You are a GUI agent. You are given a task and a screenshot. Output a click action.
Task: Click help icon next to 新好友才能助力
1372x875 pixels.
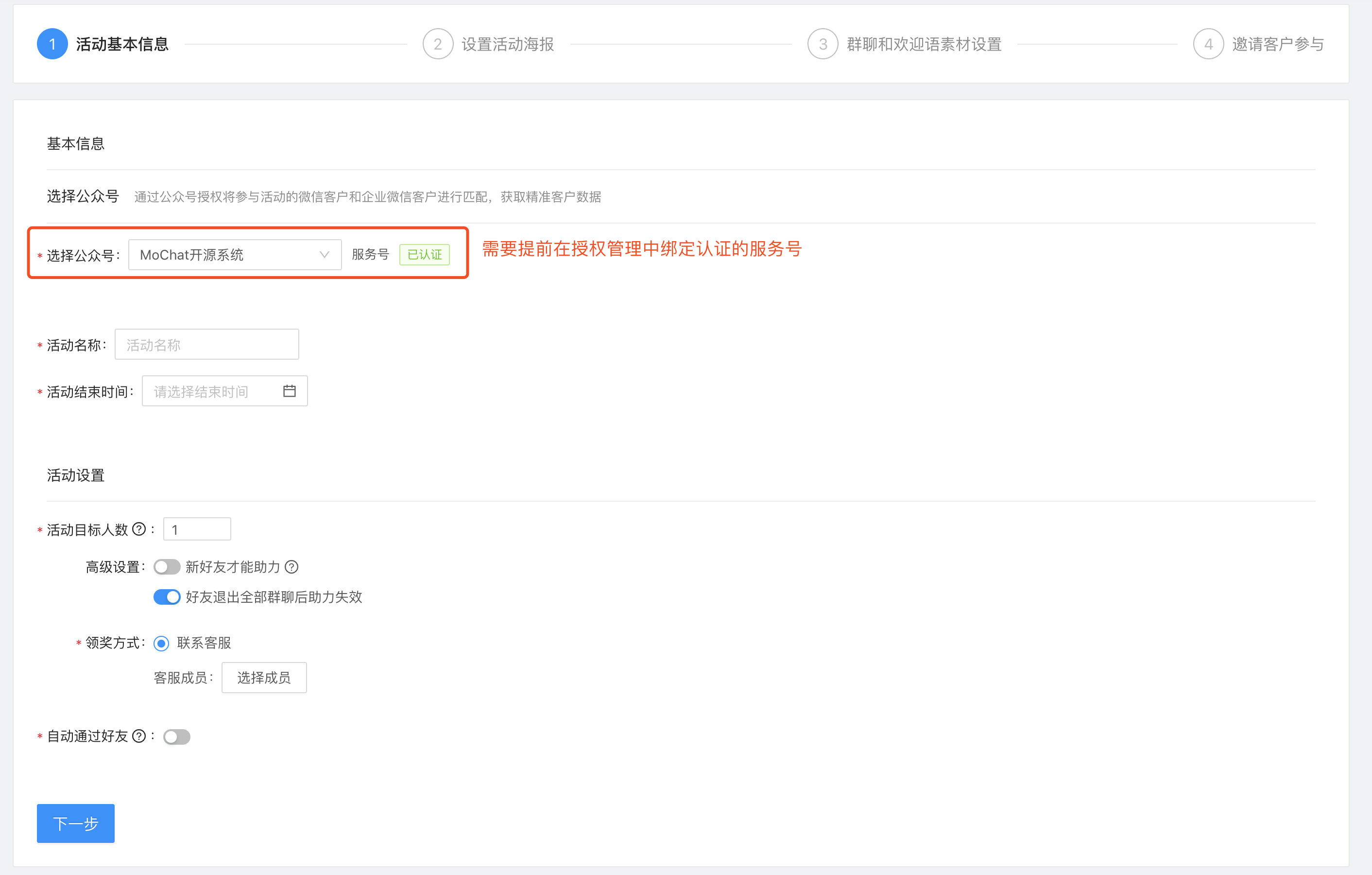pos(291,567)
